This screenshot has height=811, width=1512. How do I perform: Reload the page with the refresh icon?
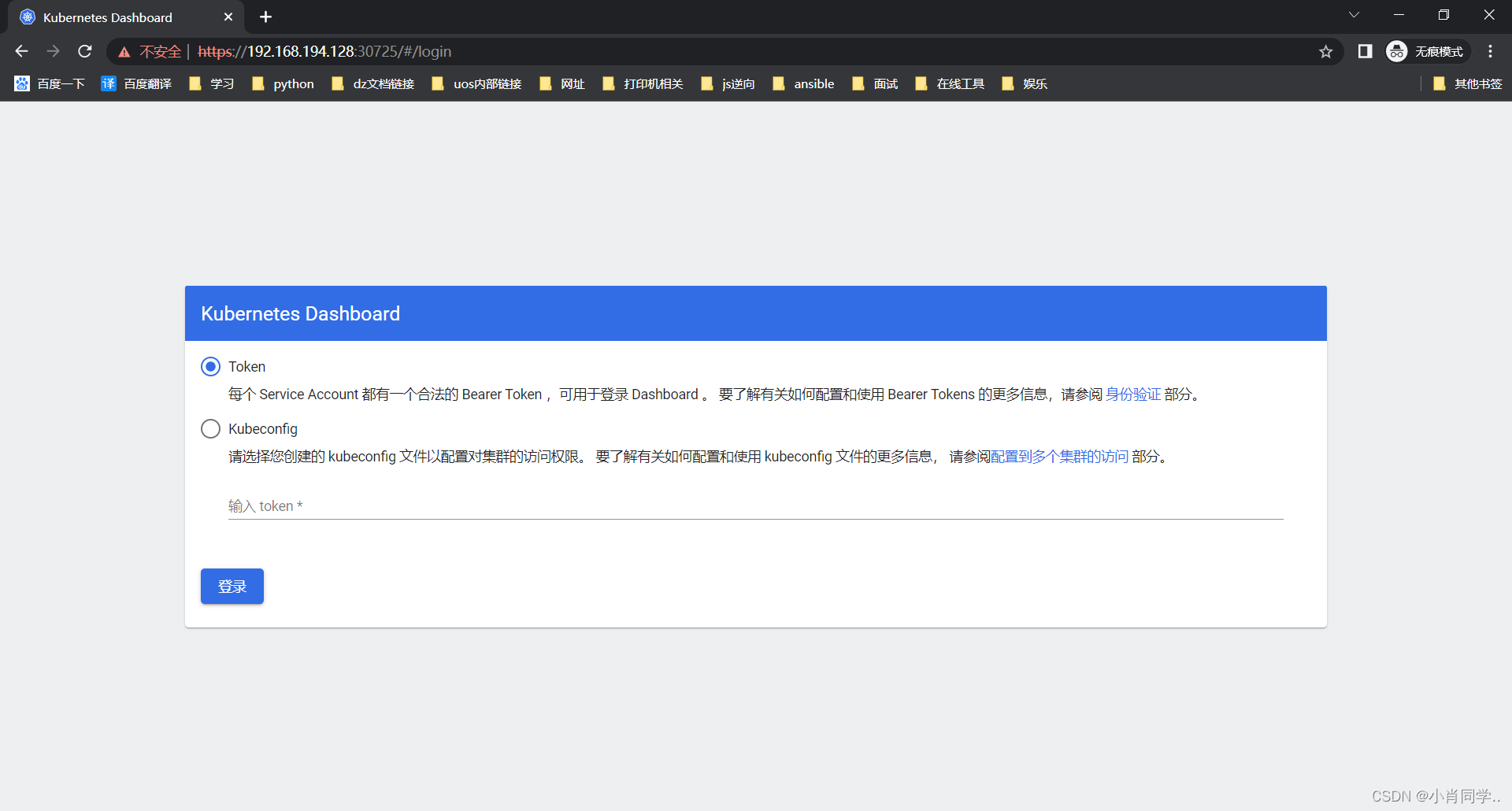click(85, 51)
